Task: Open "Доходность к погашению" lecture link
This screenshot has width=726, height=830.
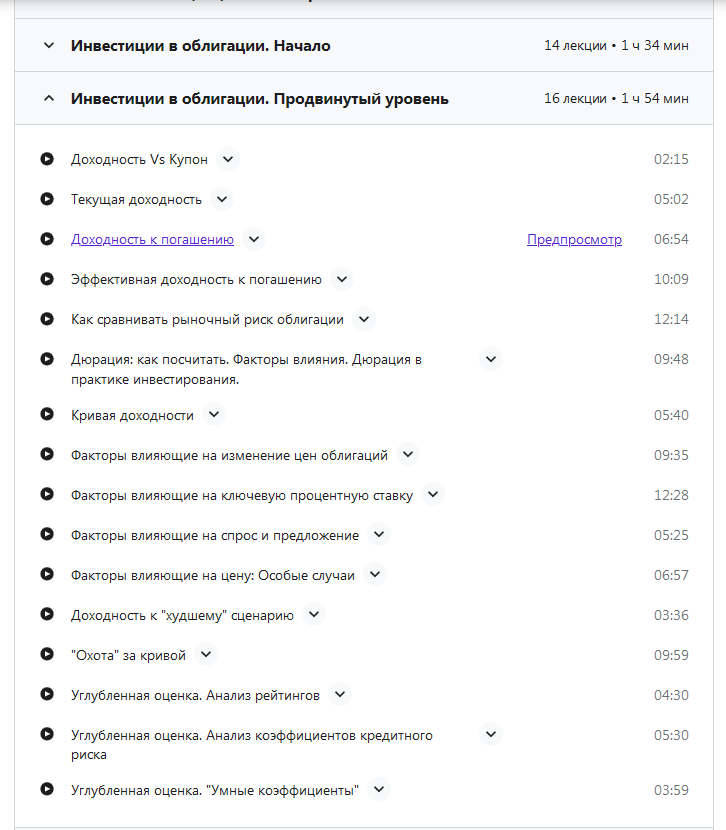Action: 152,240
